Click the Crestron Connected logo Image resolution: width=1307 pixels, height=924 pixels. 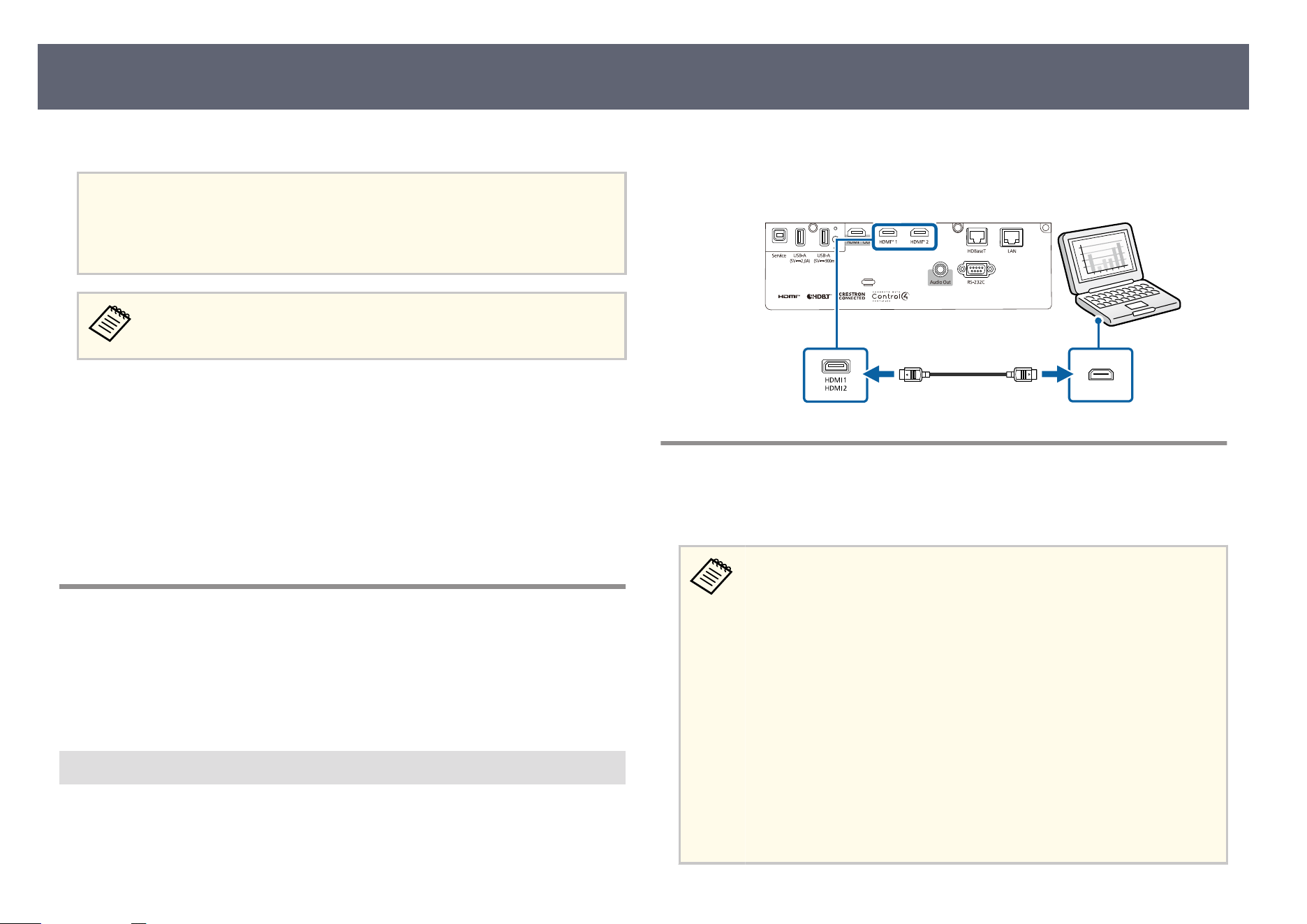click(852, 296)
